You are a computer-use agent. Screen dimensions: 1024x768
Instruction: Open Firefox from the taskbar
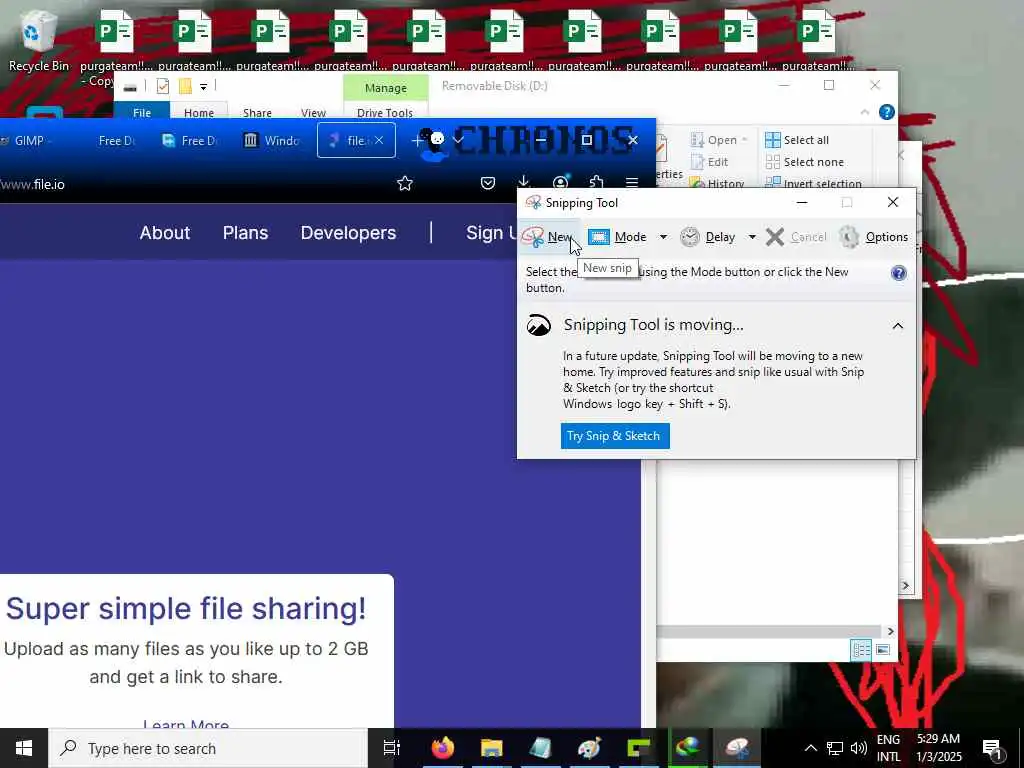(x=442, y=748)
